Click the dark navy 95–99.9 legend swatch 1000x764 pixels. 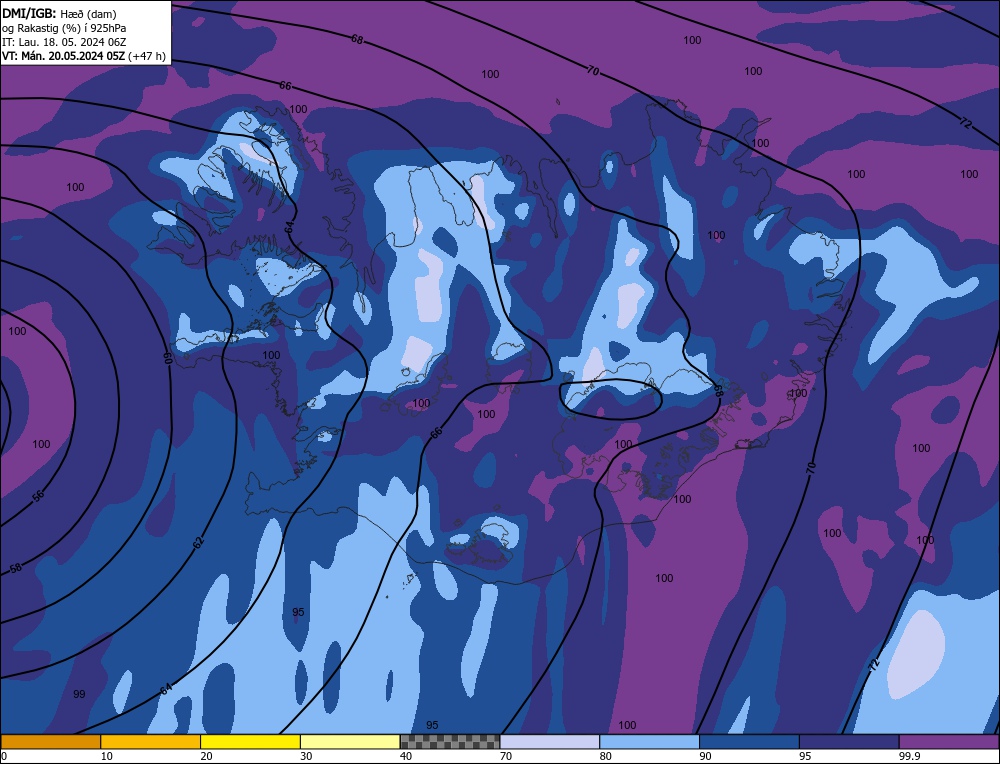click(x=849, y=741)
